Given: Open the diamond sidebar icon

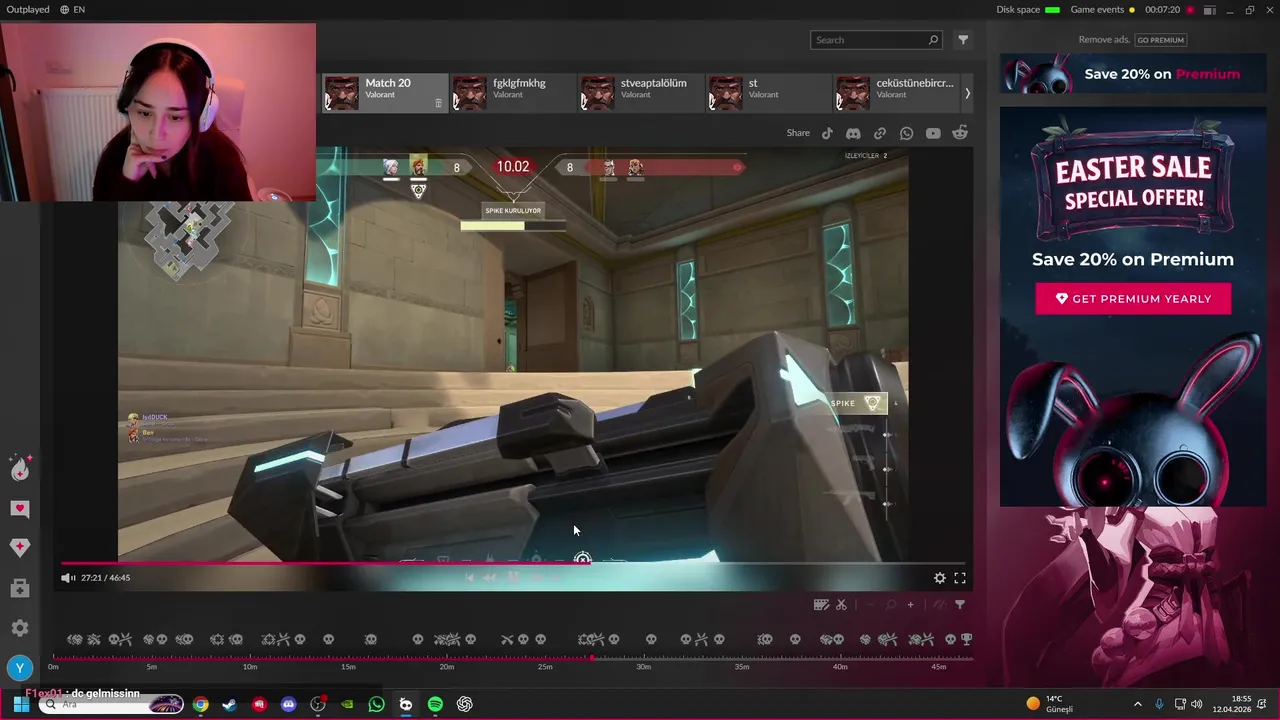Looking at the screenshot, I should [x=20, y=547].
